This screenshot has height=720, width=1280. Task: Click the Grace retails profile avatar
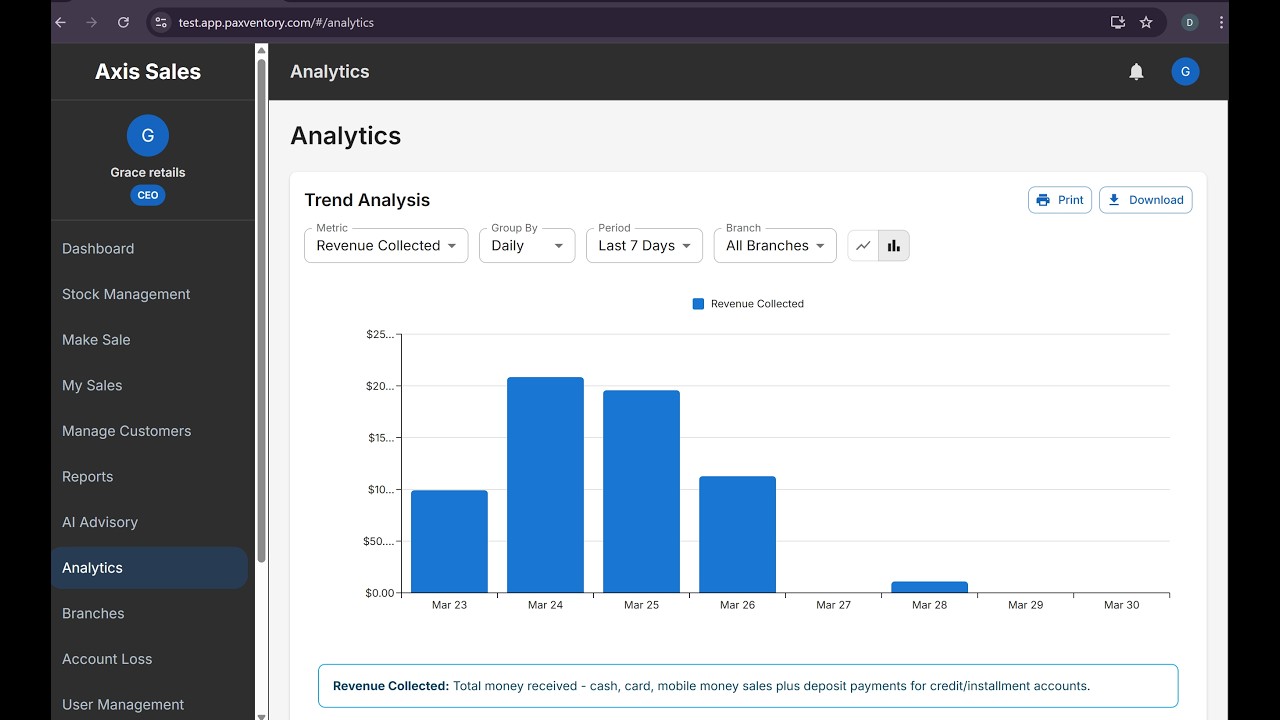(148, 135)
